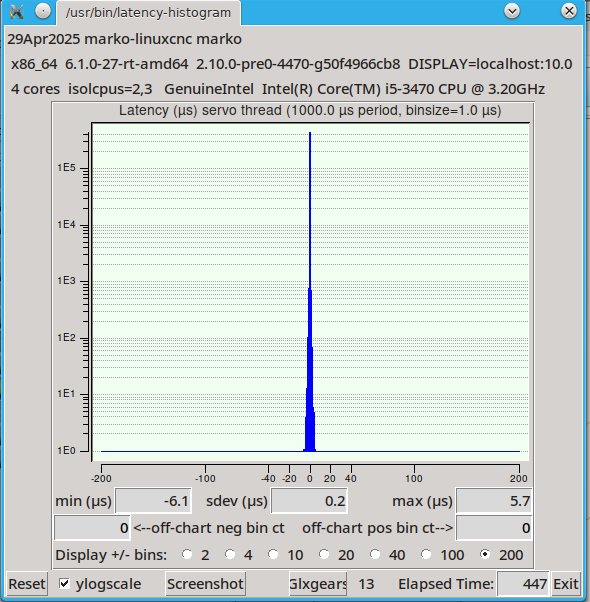Click the X11 app icon in title bar
Screen dimensions: 590x602
point(16,12)
